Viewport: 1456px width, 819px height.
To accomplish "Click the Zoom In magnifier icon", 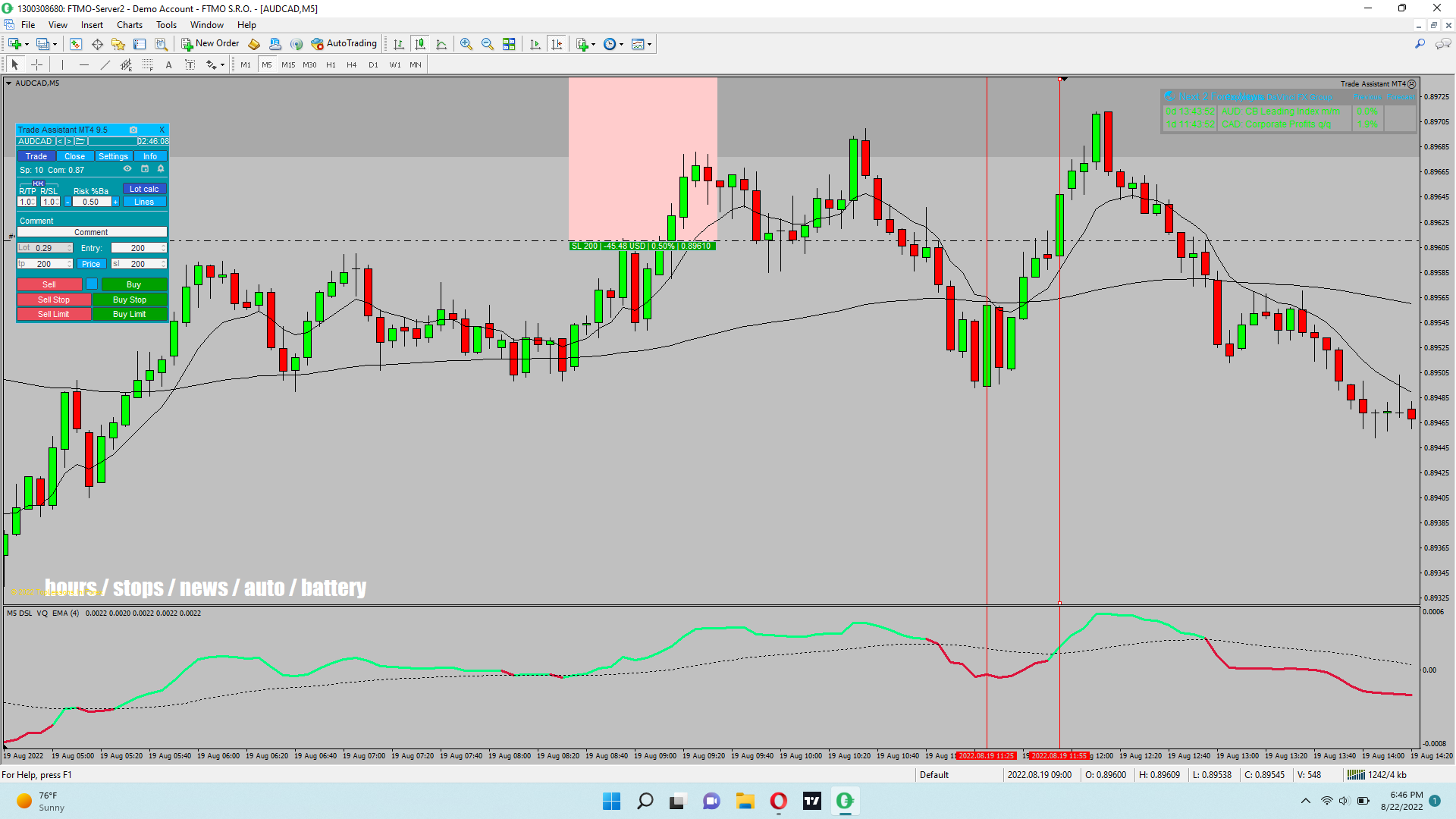I will (466, 44).
